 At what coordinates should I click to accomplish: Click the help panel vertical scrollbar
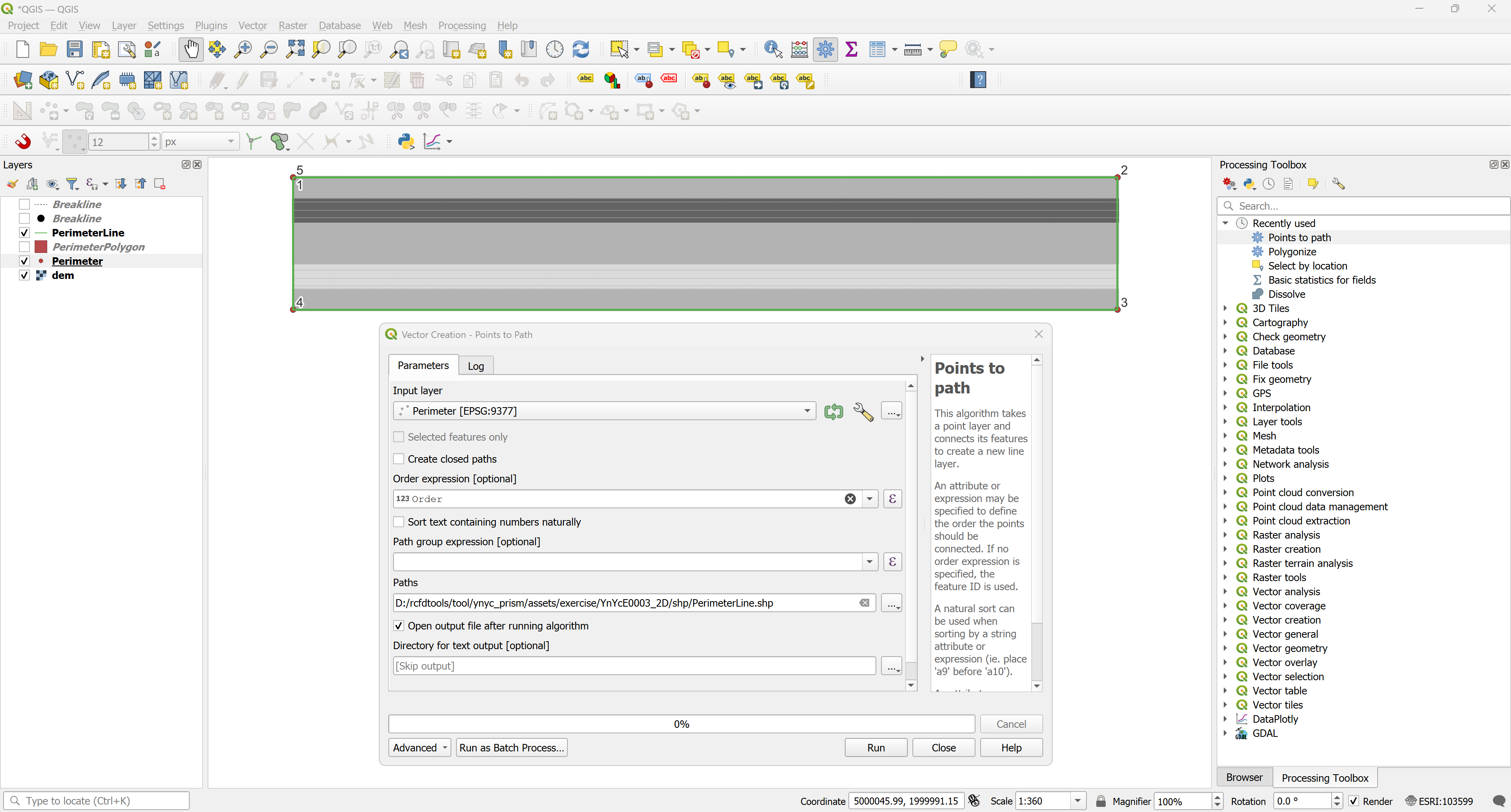click(x=1036, y=523)
